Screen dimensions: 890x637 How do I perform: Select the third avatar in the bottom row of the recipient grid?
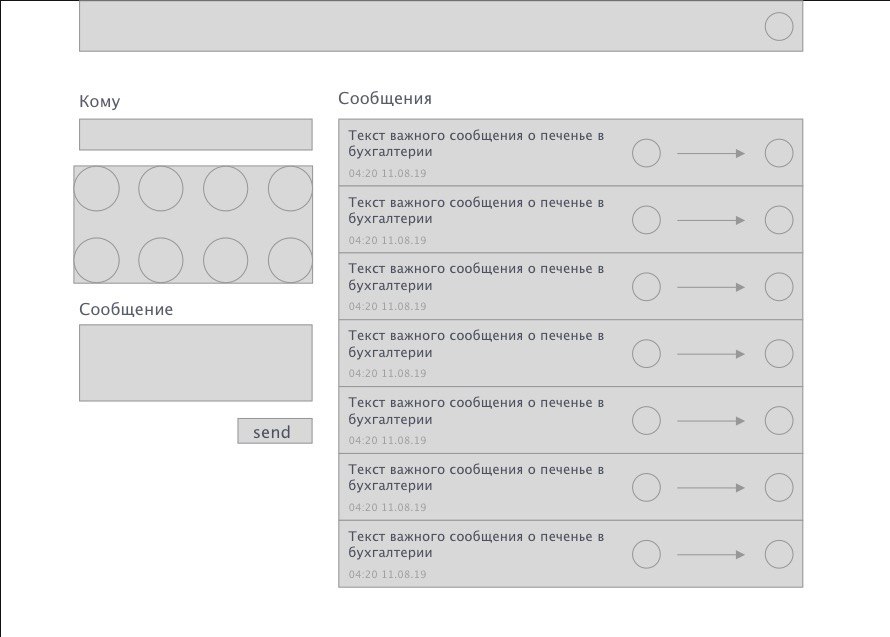(225, 260)
